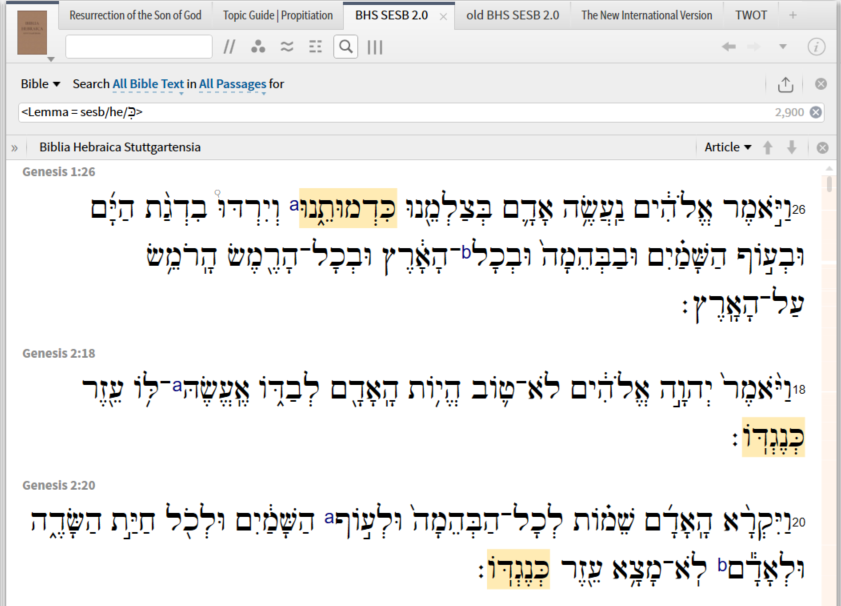Select the BHS SESB 2.0 tab
The image size is (841, 606).
tap(392, 15)
